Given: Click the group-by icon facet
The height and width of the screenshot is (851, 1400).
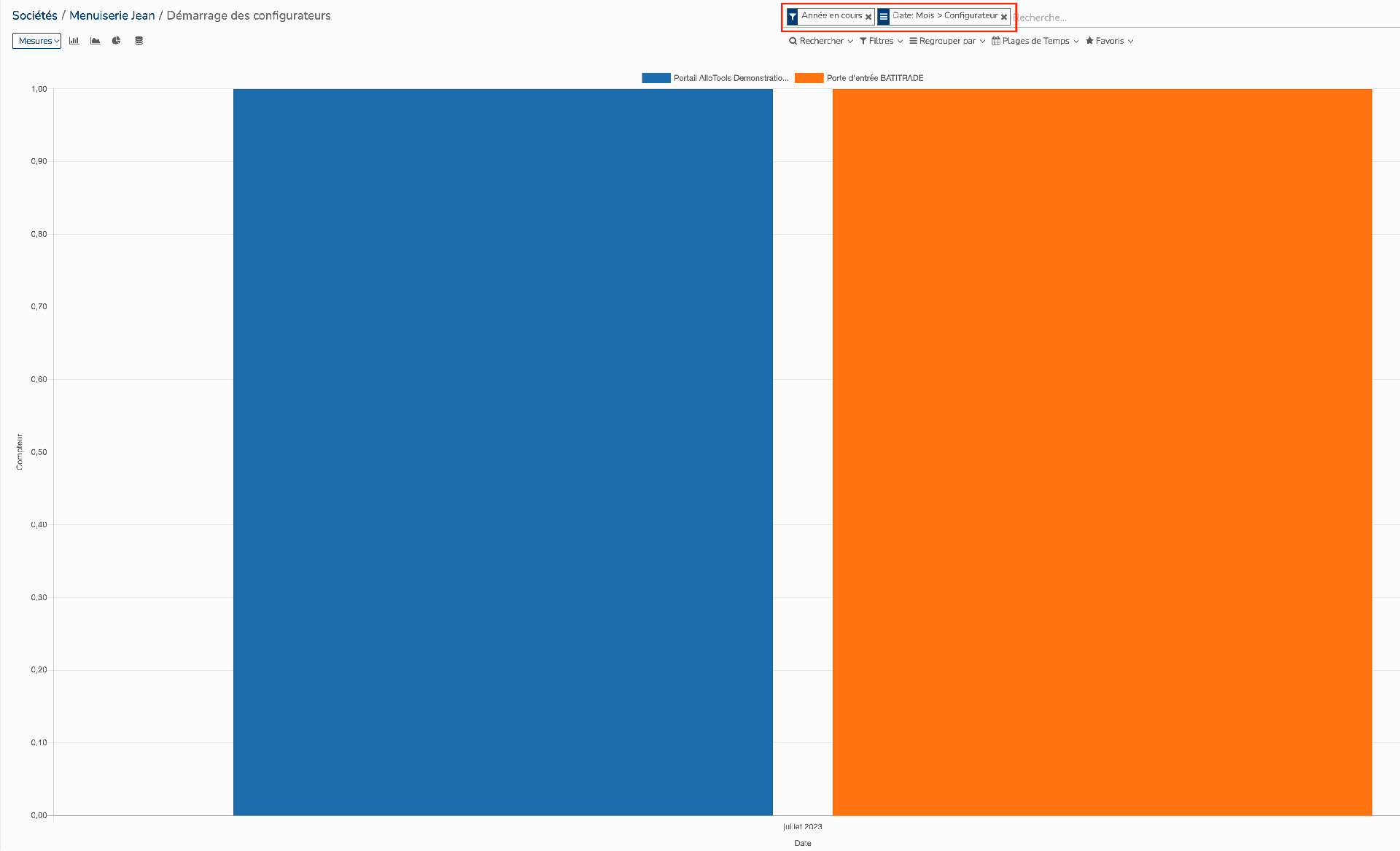Looking at the screenshot, I should coord(884,16).
